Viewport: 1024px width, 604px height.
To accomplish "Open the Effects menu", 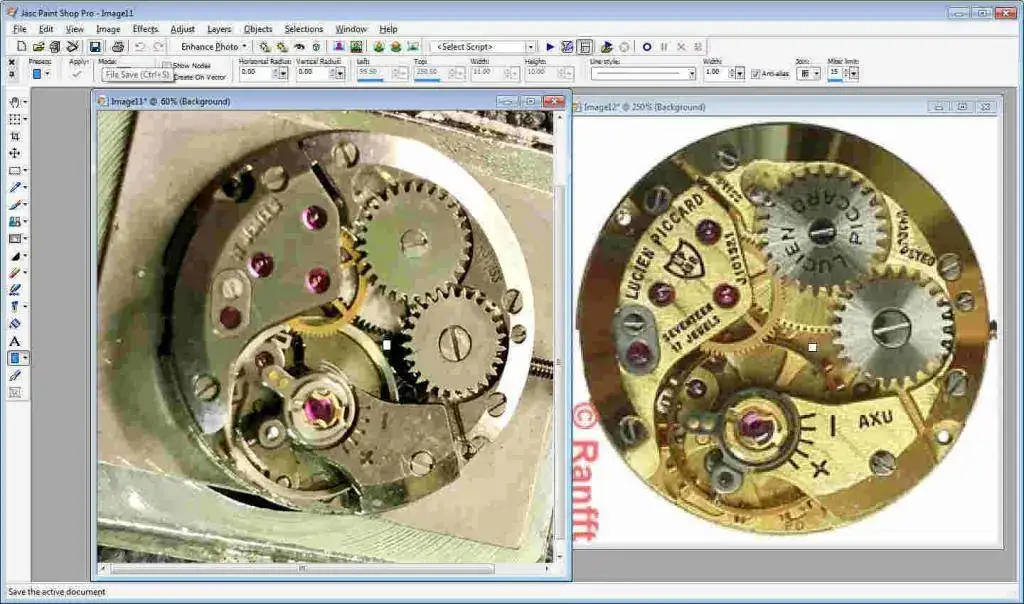I will click(x=145, y=29).
